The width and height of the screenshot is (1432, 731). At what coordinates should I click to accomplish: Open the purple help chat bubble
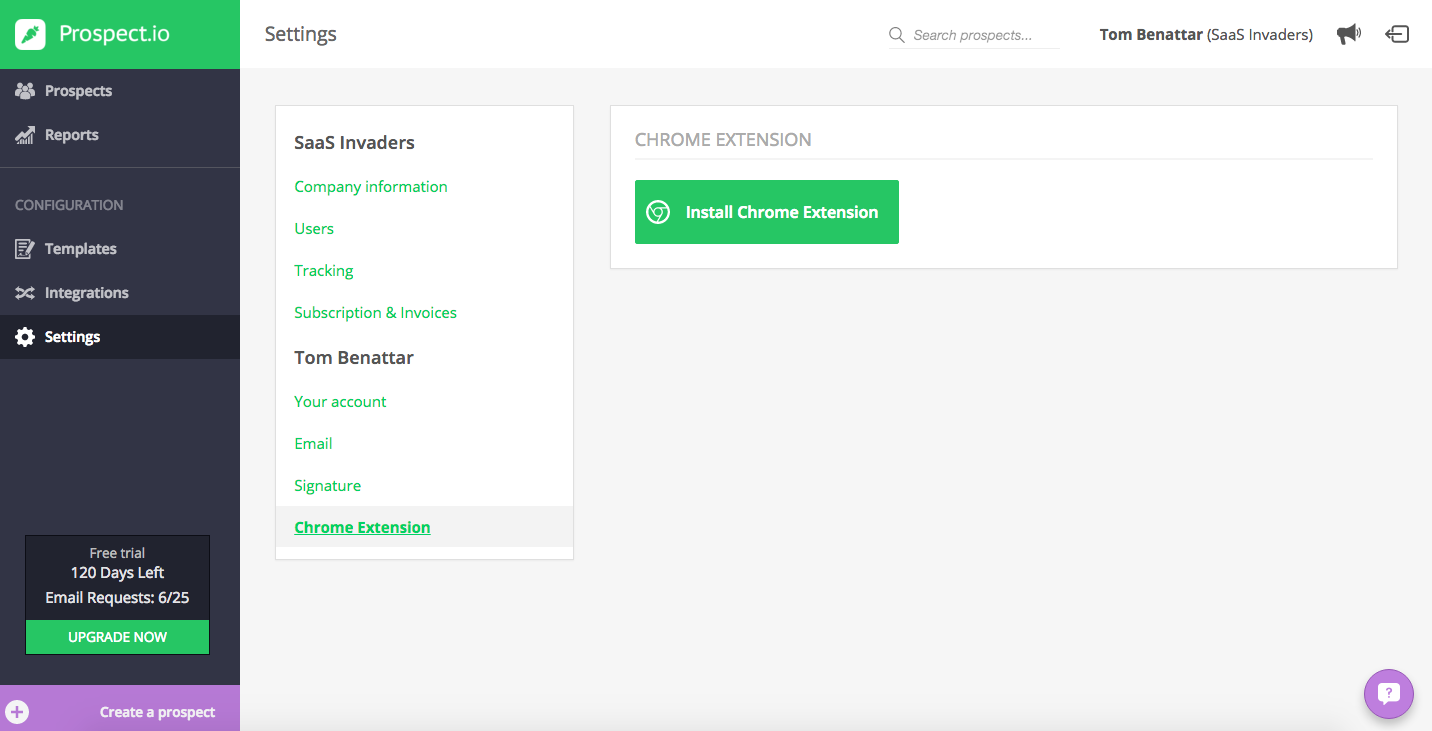click(1389, 694)
